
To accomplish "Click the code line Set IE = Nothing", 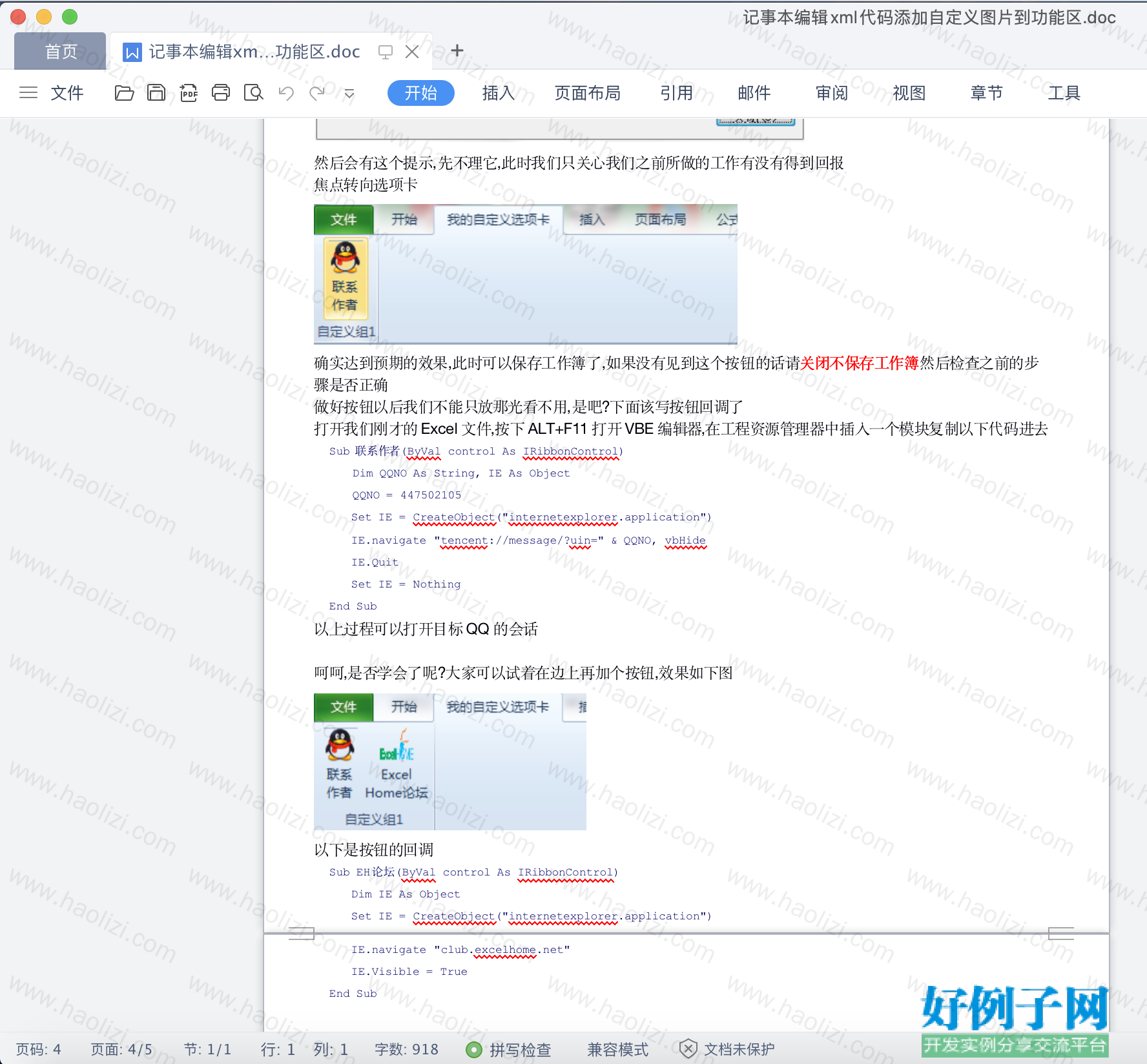I will click(406, 584).
